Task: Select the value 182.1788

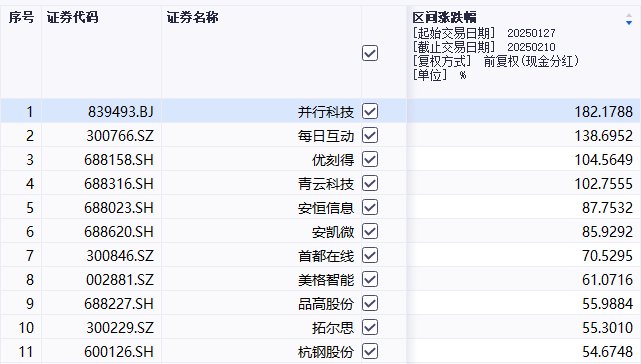Action: tap(603, 112)
